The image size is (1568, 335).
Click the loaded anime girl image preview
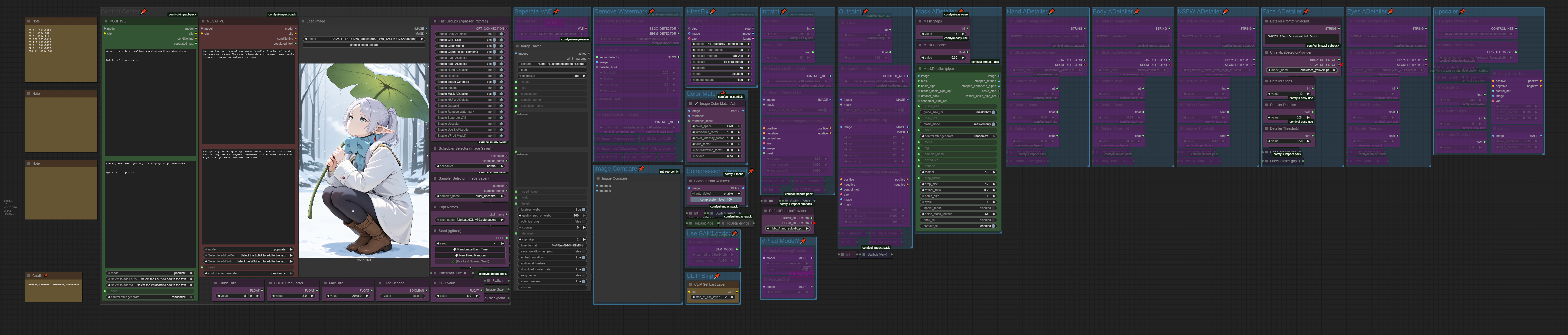point(363,160)
